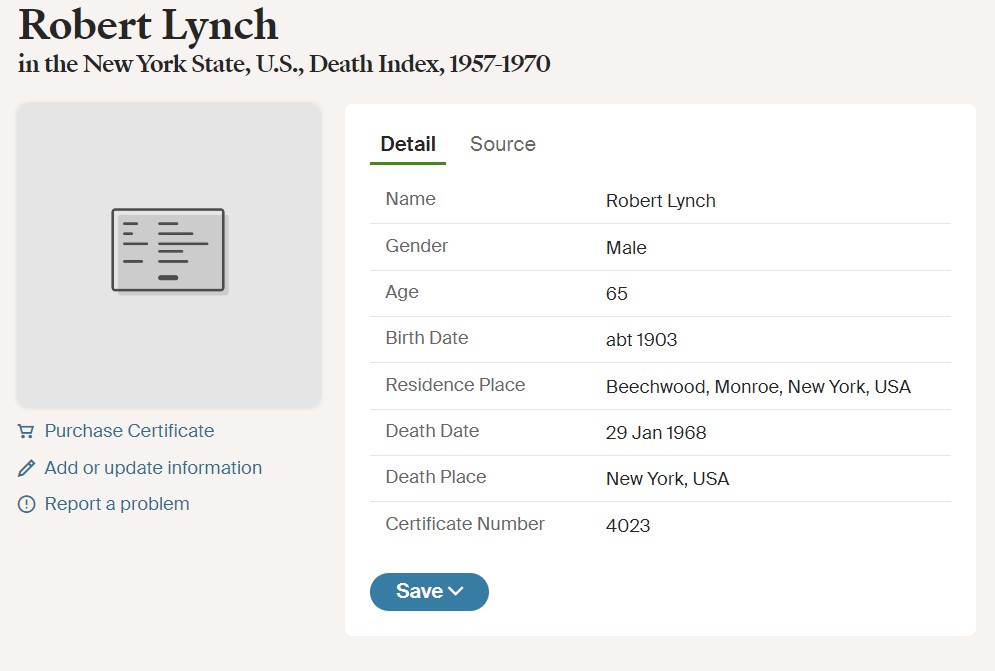Click the certificate number 4023
Image resolution: width=995 pixels, height=671 pixels.
click(627, 525)
